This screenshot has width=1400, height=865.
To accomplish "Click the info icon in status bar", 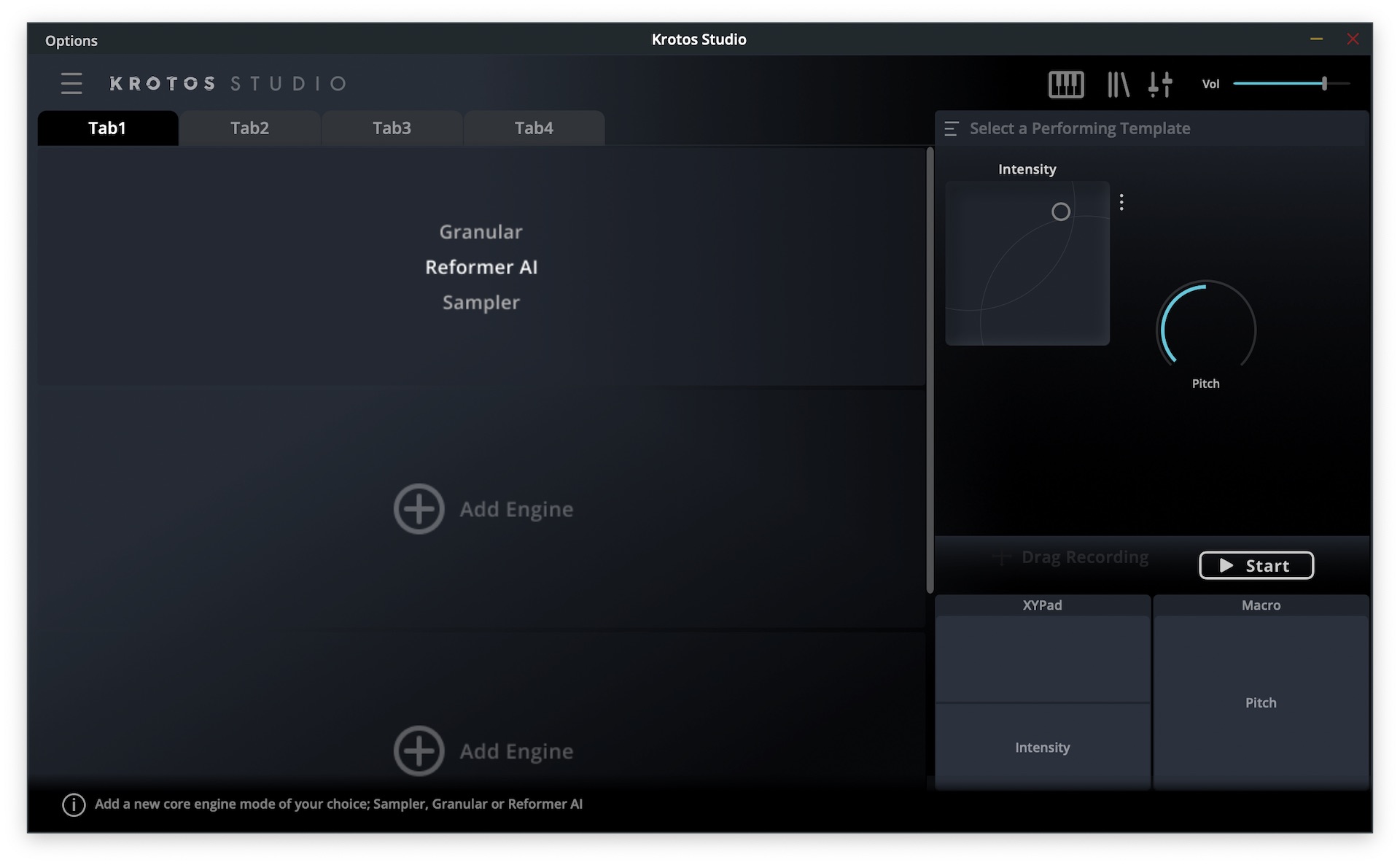I will pyautogui.click(x=74, y=804).
